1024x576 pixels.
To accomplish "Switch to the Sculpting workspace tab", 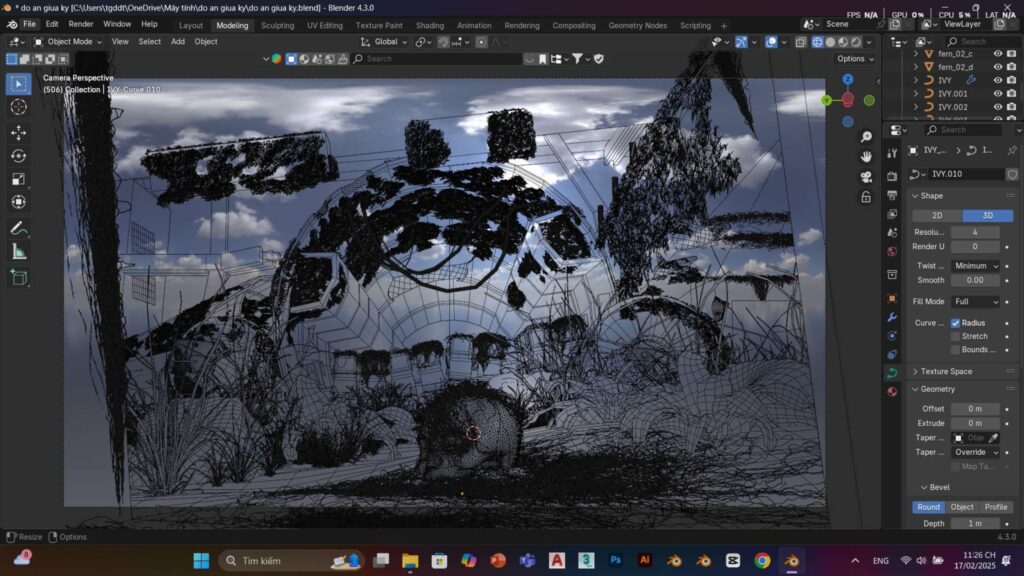I will (x=277, y=25).
